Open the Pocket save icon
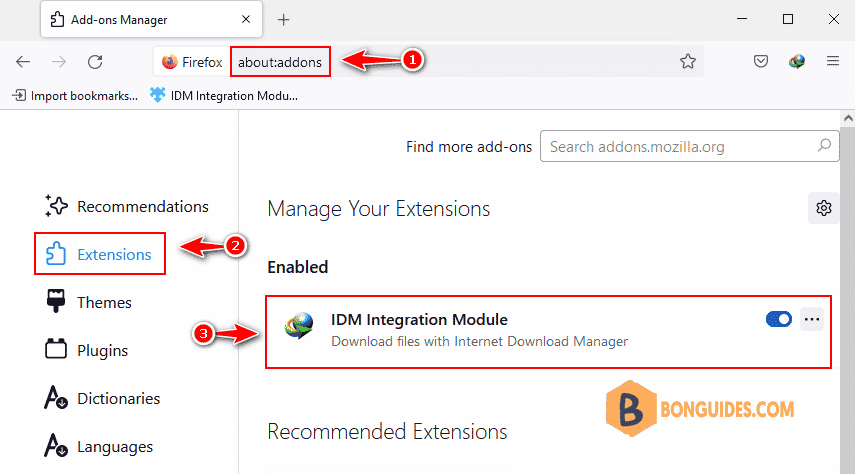 click(761, 61)
